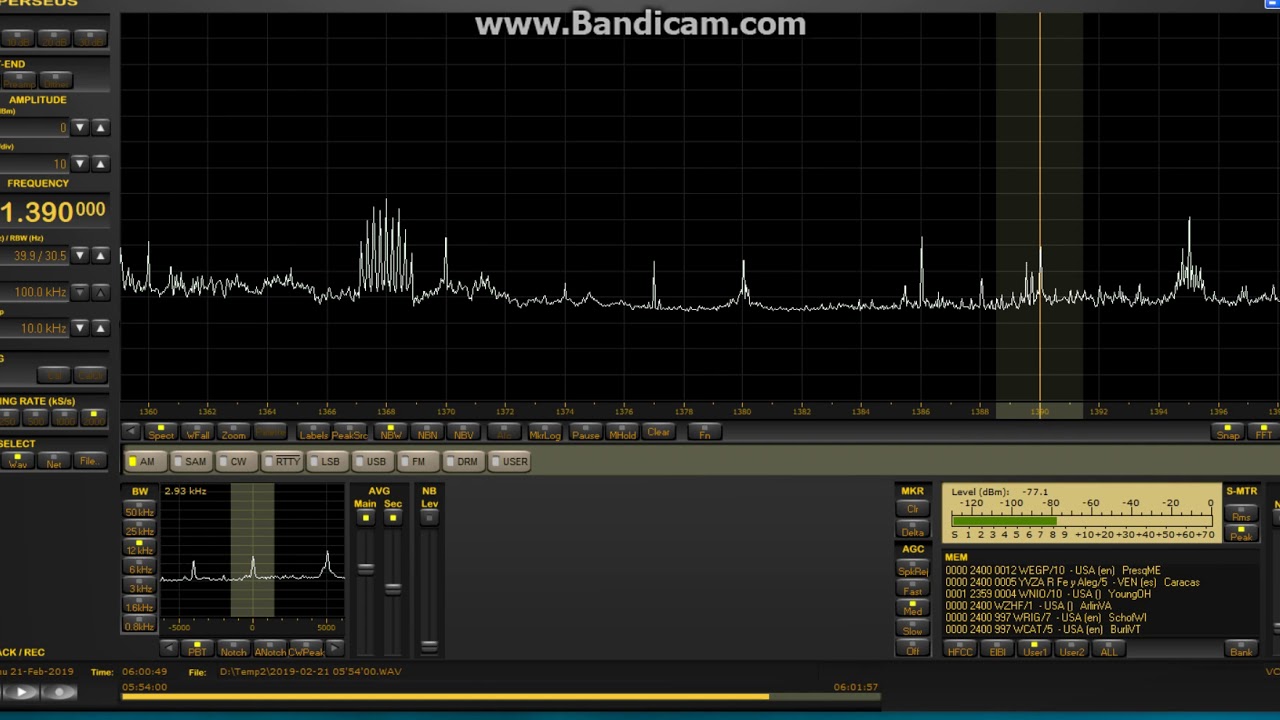Select USB demodulation mode
Viewport: 1280px width, 720px height.
[x=371, y=461]
